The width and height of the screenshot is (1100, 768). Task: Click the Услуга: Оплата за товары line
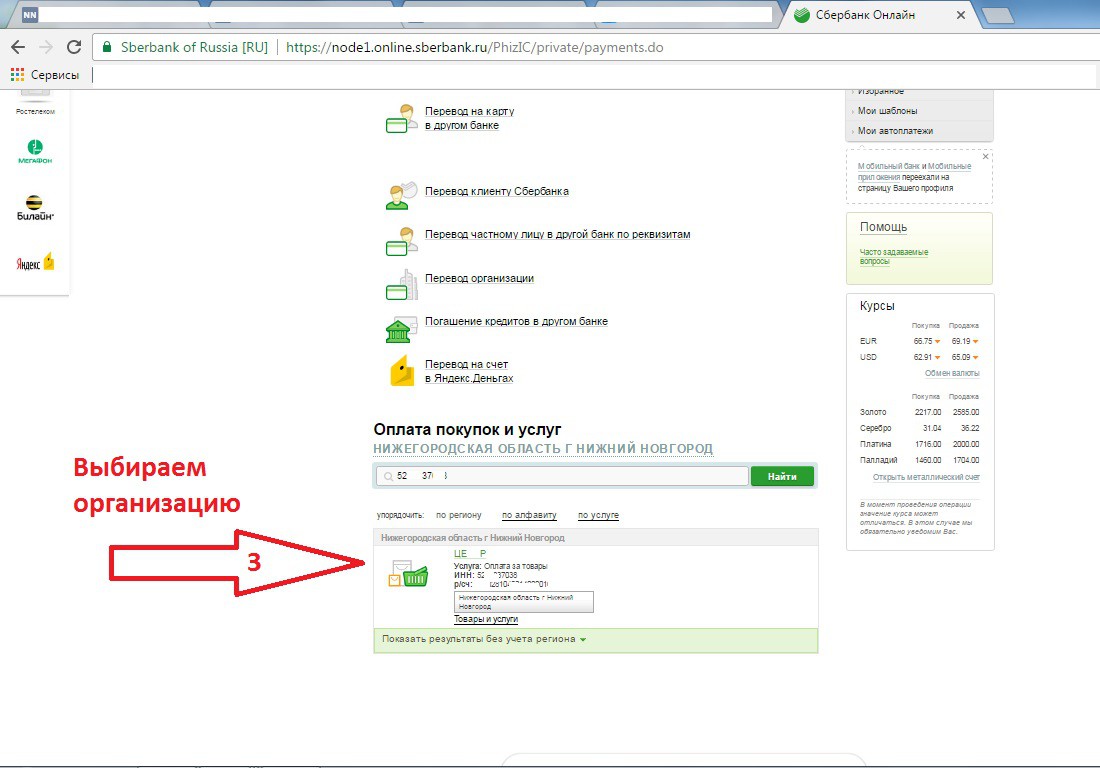click(500, 566)
